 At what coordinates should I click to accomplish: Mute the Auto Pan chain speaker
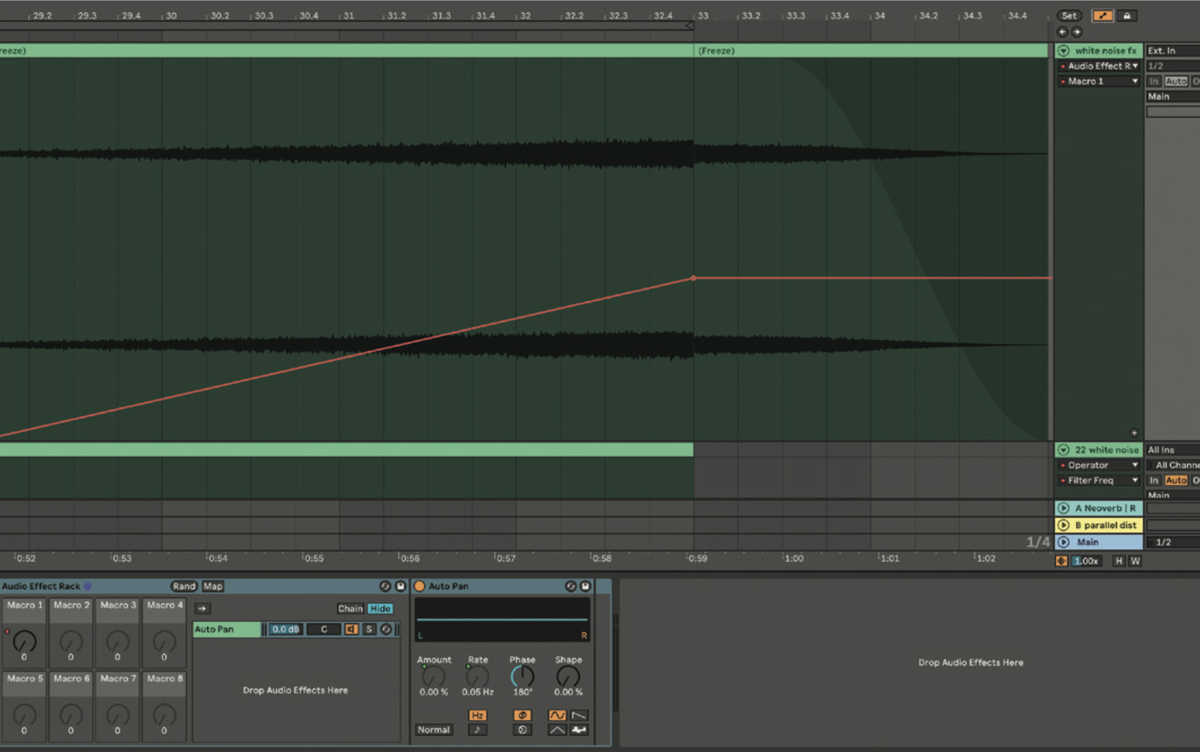[x=351, y=629]
